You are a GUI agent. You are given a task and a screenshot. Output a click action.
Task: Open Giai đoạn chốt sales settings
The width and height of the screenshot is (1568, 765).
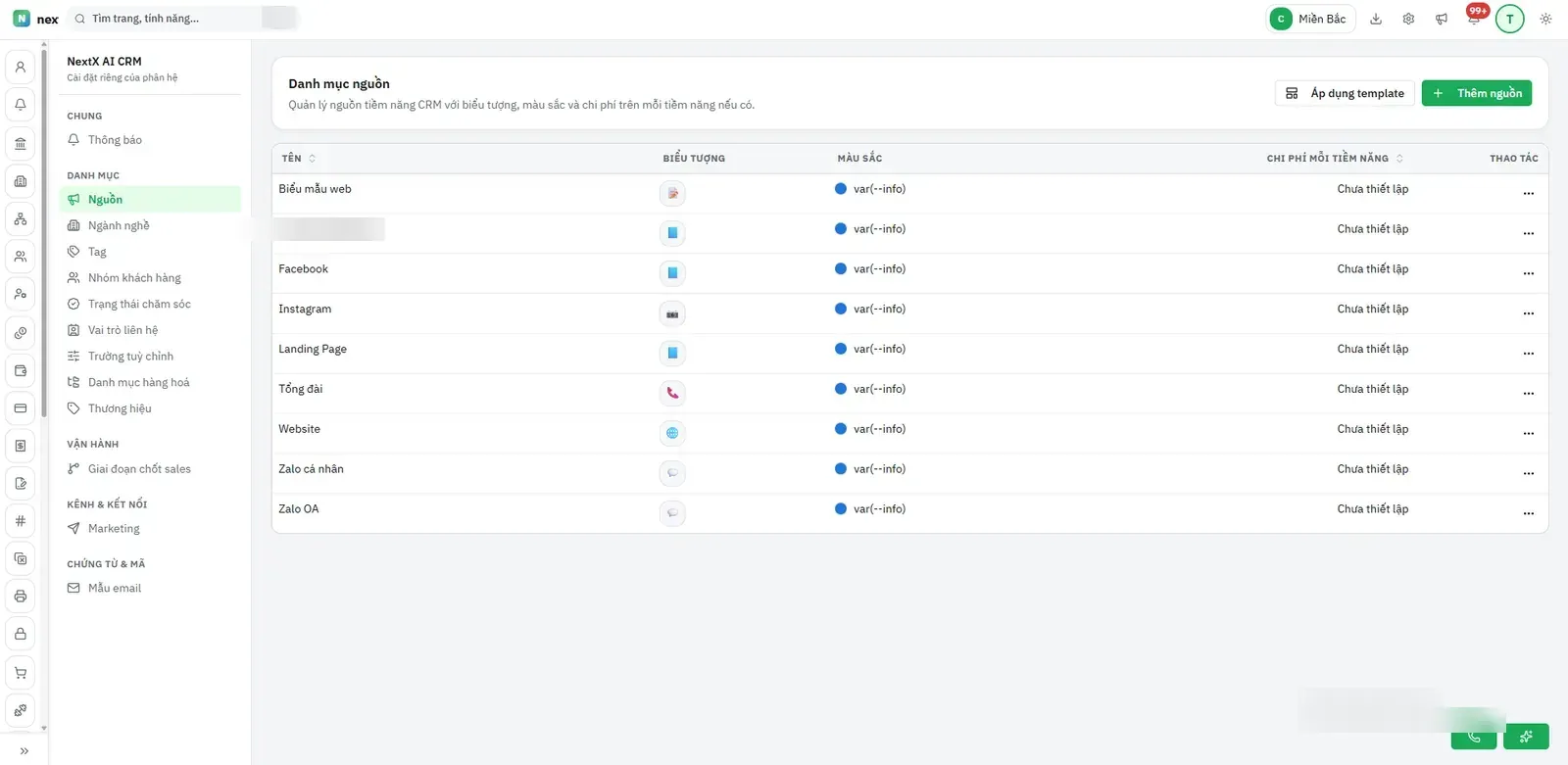pyautogui.click(x=150, y=469)
